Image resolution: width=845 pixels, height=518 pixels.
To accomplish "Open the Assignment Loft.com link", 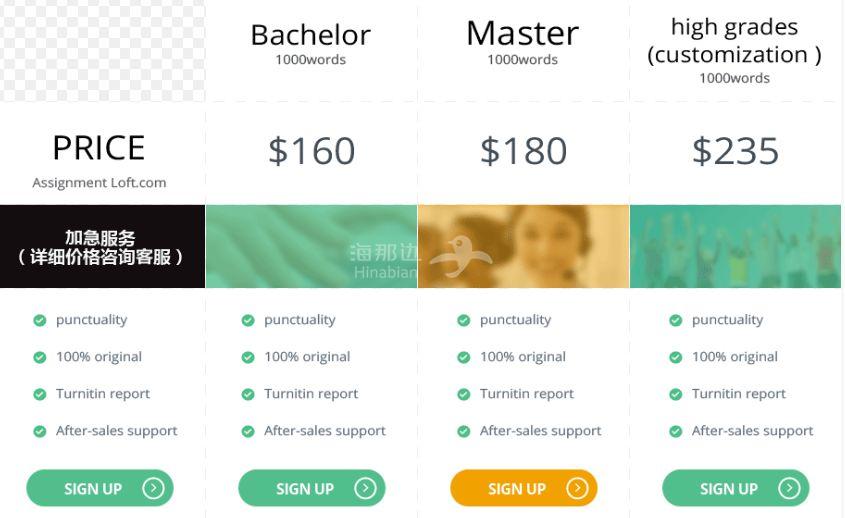I will [x=99, y=183].
